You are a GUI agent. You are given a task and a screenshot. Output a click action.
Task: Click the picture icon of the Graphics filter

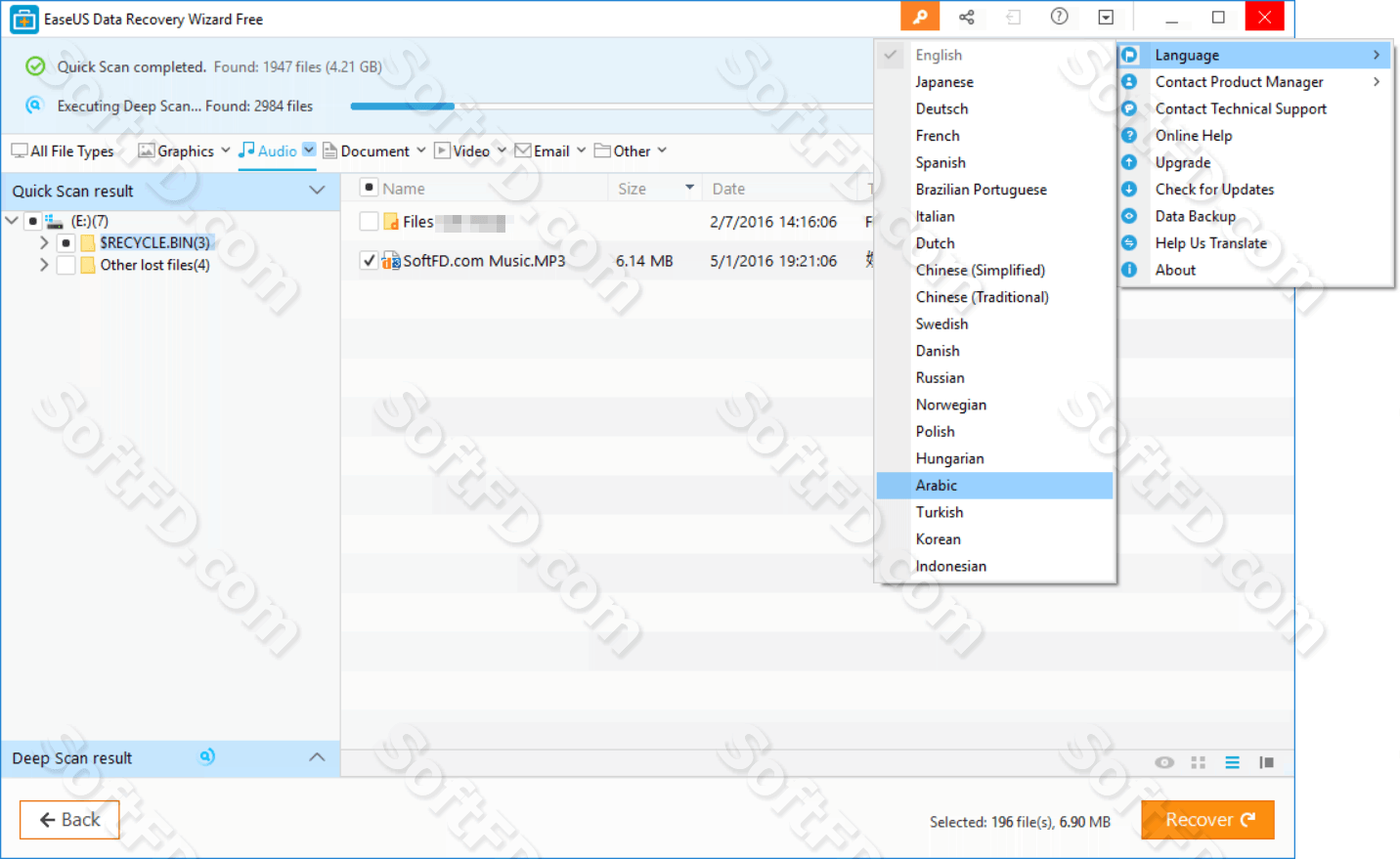click(x=147, y=150)
